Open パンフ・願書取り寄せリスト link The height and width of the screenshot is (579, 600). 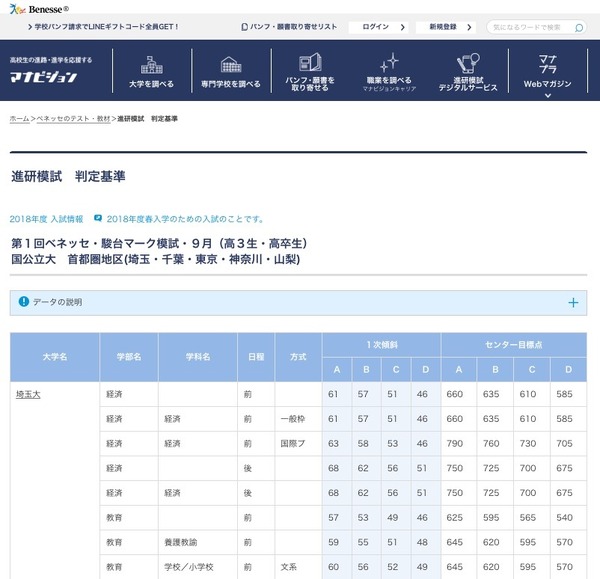pyautogui.click(x=293, y=27)
